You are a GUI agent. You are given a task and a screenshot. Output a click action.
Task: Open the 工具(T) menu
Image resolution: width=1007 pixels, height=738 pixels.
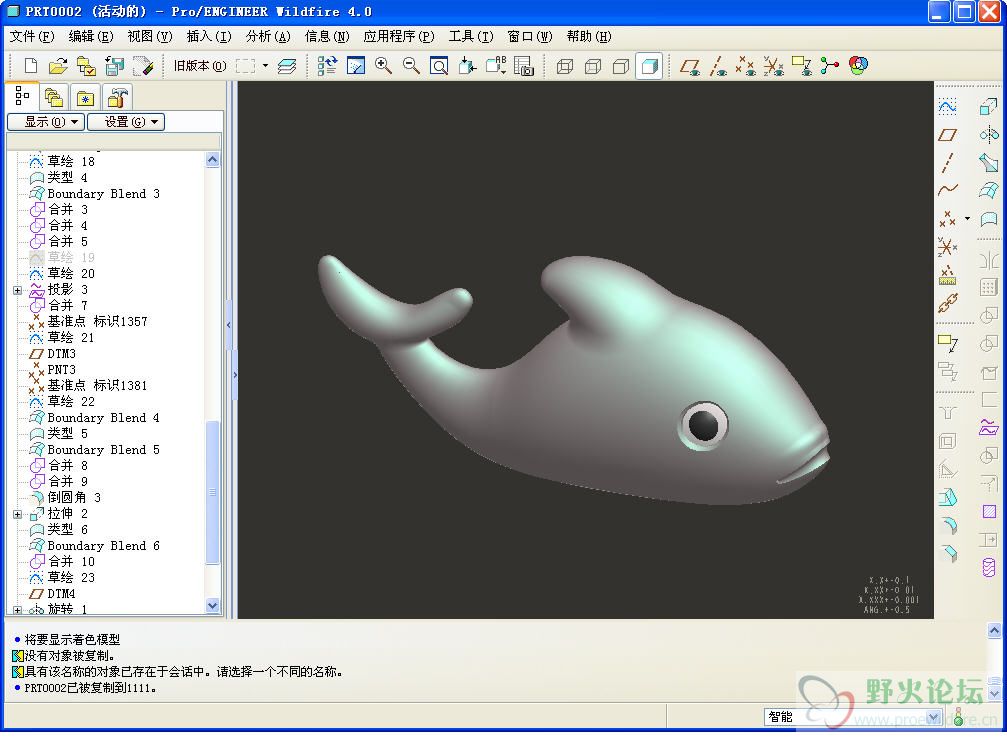471,37
